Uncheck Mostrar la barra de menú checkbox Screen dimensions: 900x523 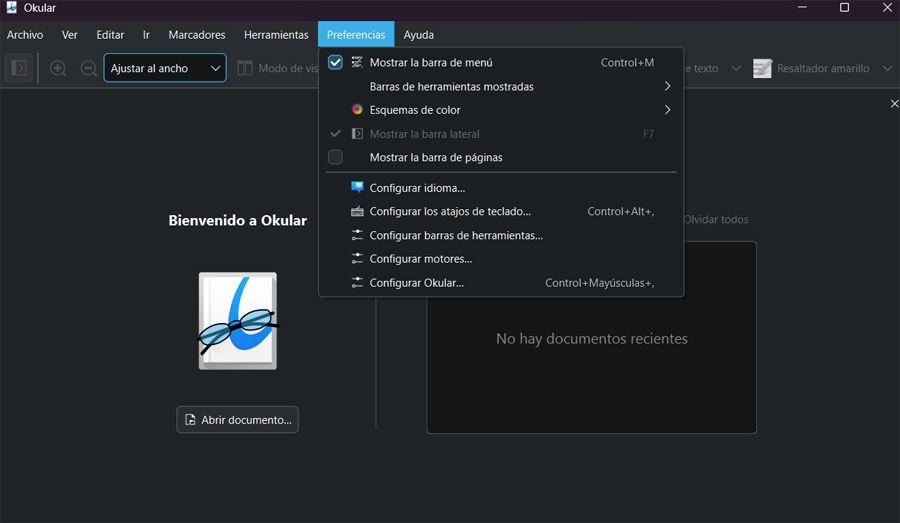pos(335,63)
